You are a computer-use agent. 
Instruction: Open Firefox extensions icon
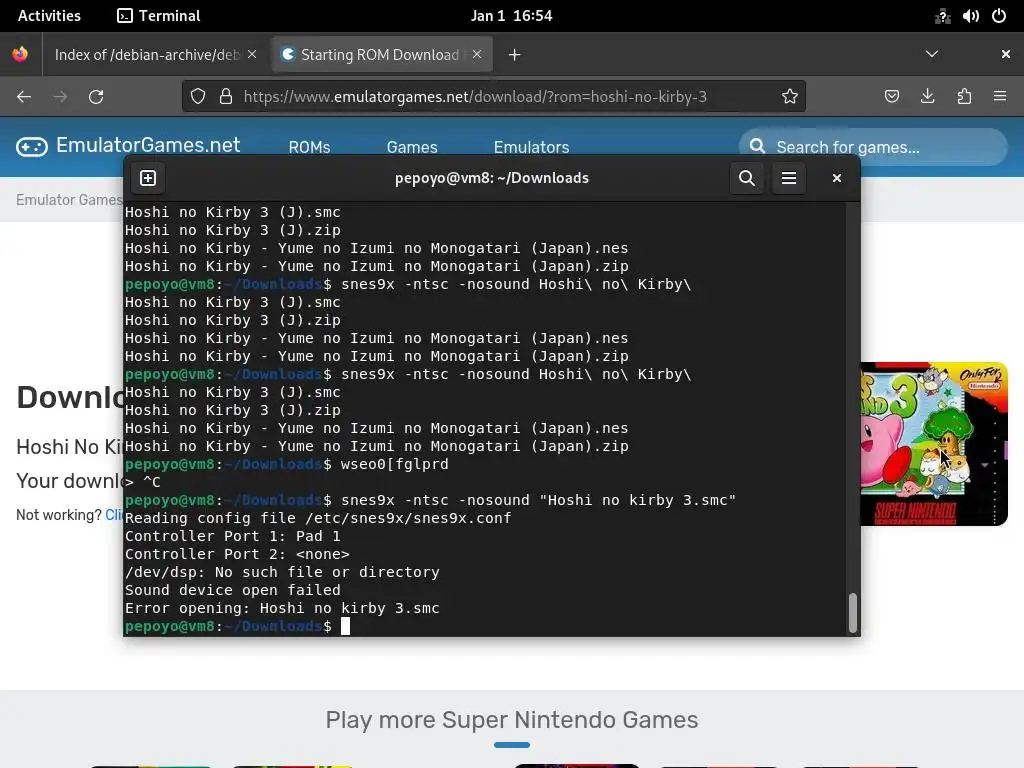coord(964,97)
